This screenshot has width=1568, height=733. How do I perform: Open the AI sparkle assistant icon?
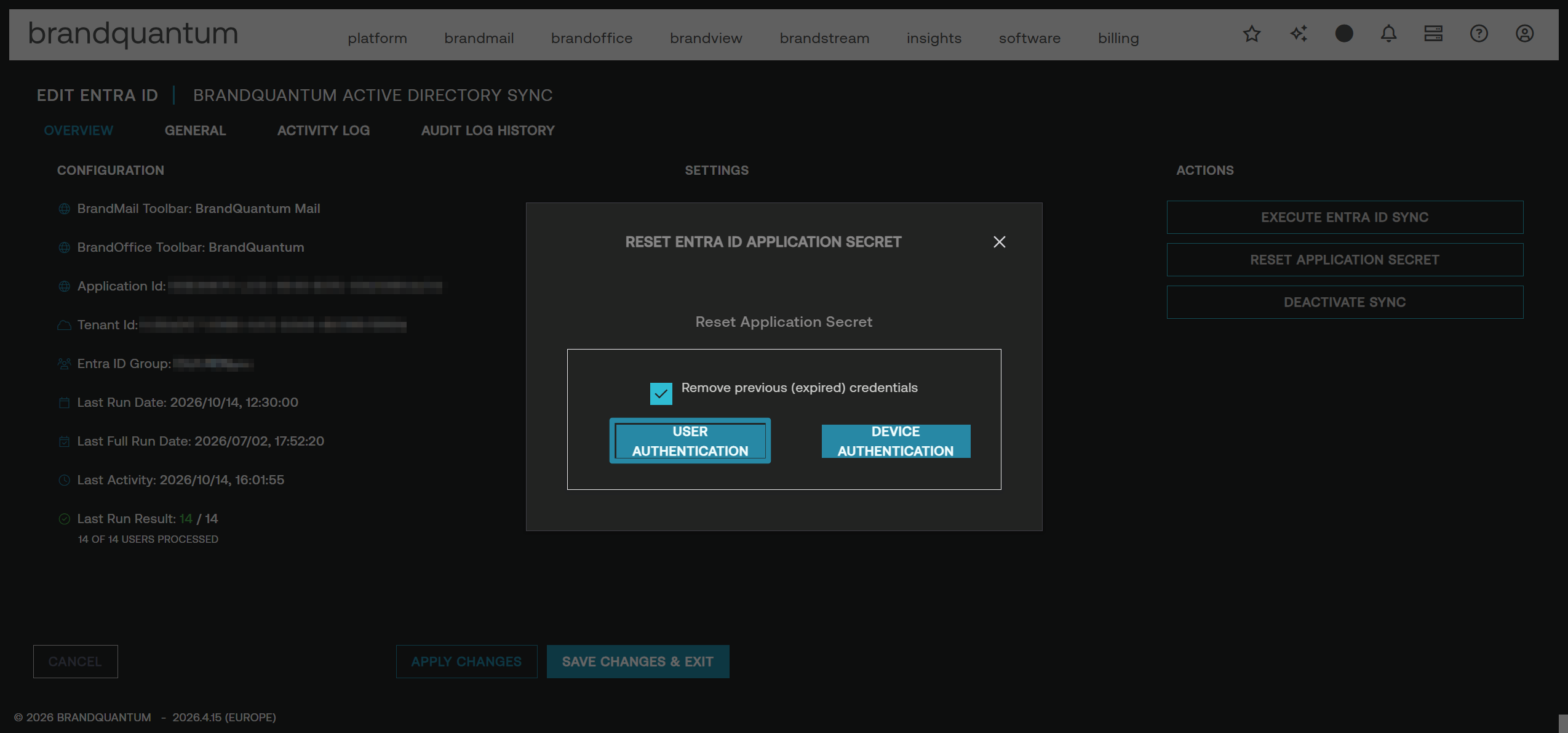[x=1299, y=34]
